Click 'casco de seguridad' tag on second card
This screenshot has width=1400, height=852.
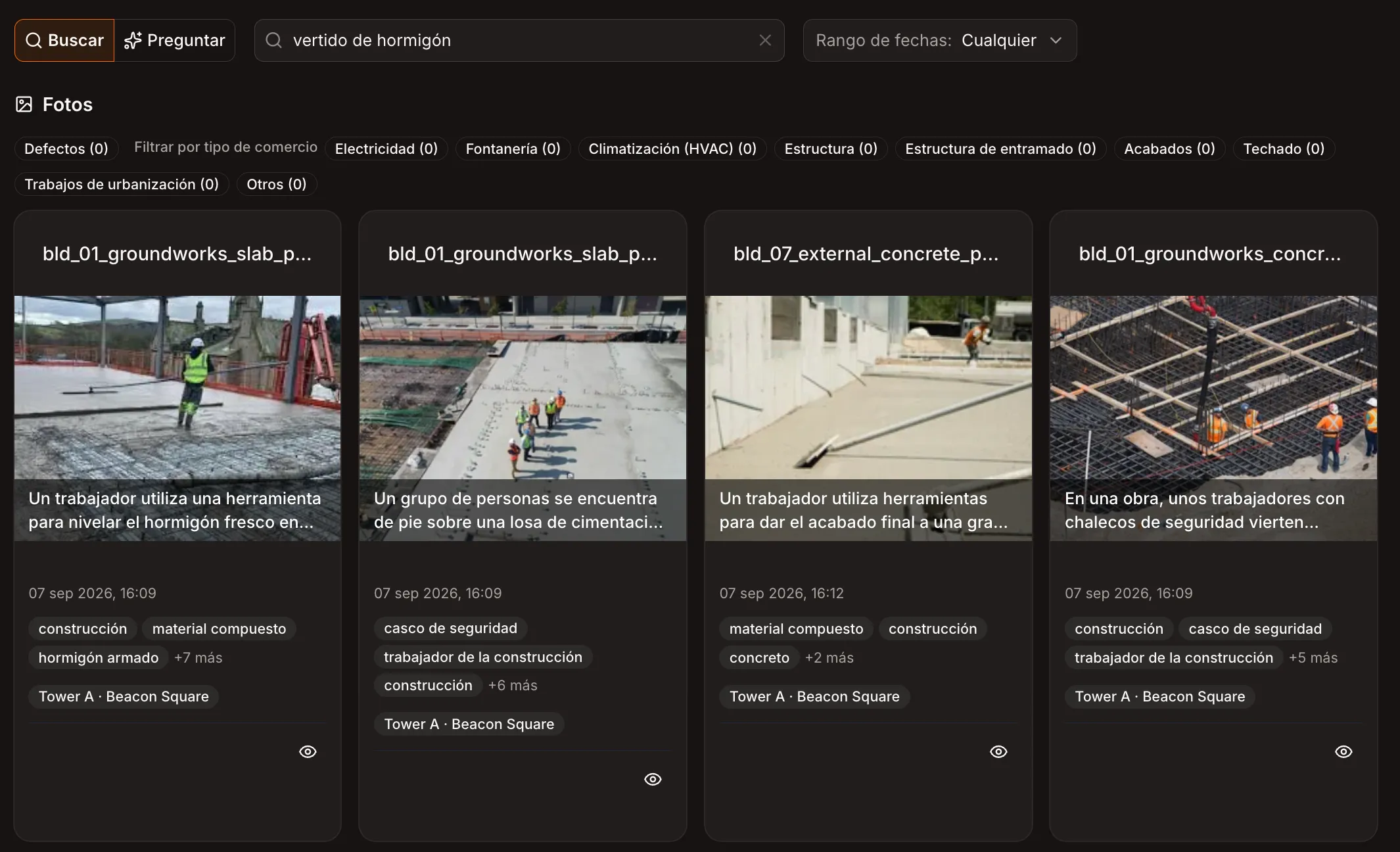pos(450,628)
